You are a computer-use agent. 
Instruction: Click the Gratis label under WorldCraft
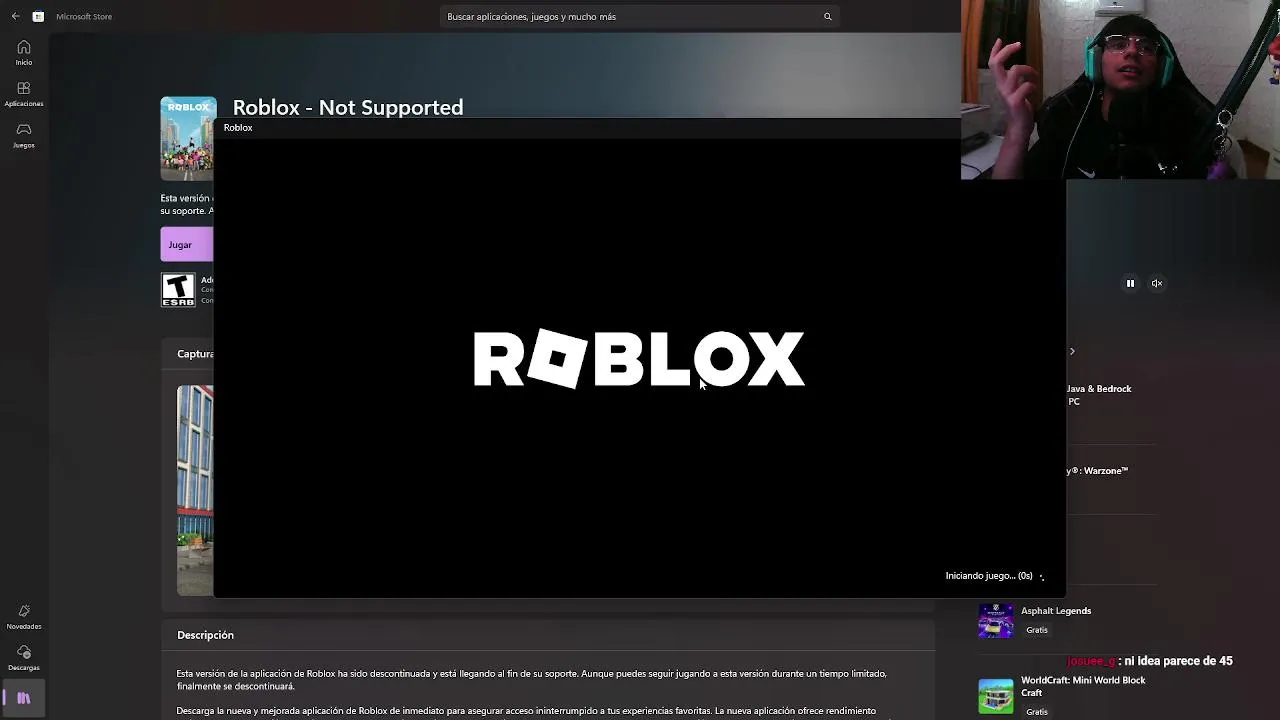click(x=1037, y=712)
